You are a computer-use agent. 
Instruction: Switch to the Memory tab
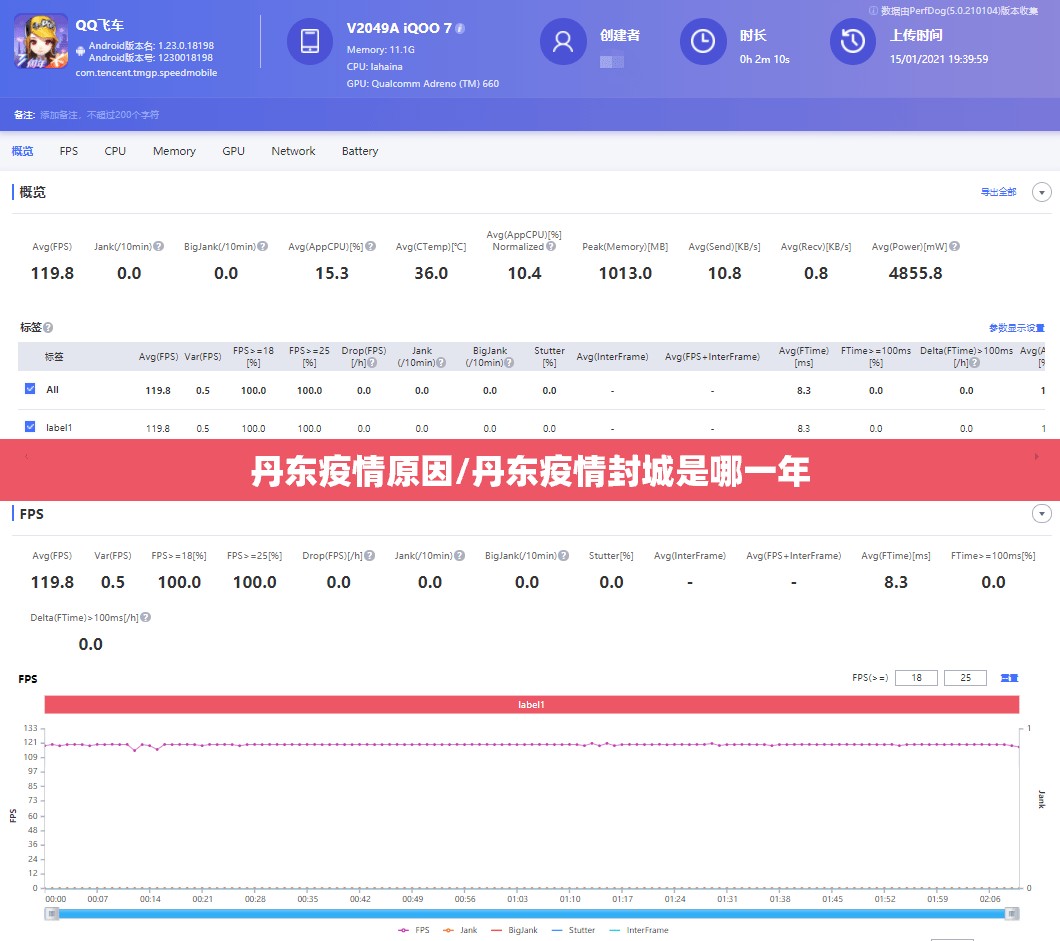(x=174, y=151)
